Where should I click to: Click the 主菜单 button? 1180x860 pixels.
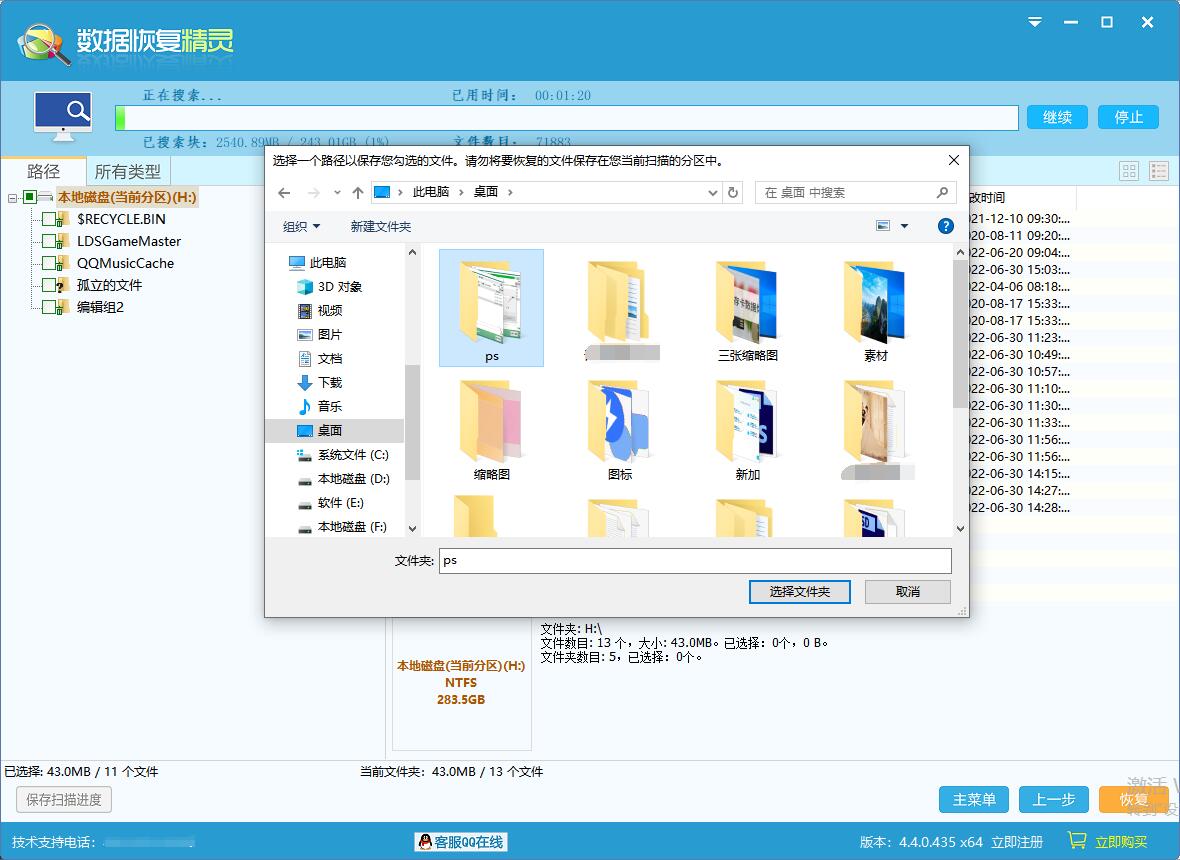coord(974,800)
